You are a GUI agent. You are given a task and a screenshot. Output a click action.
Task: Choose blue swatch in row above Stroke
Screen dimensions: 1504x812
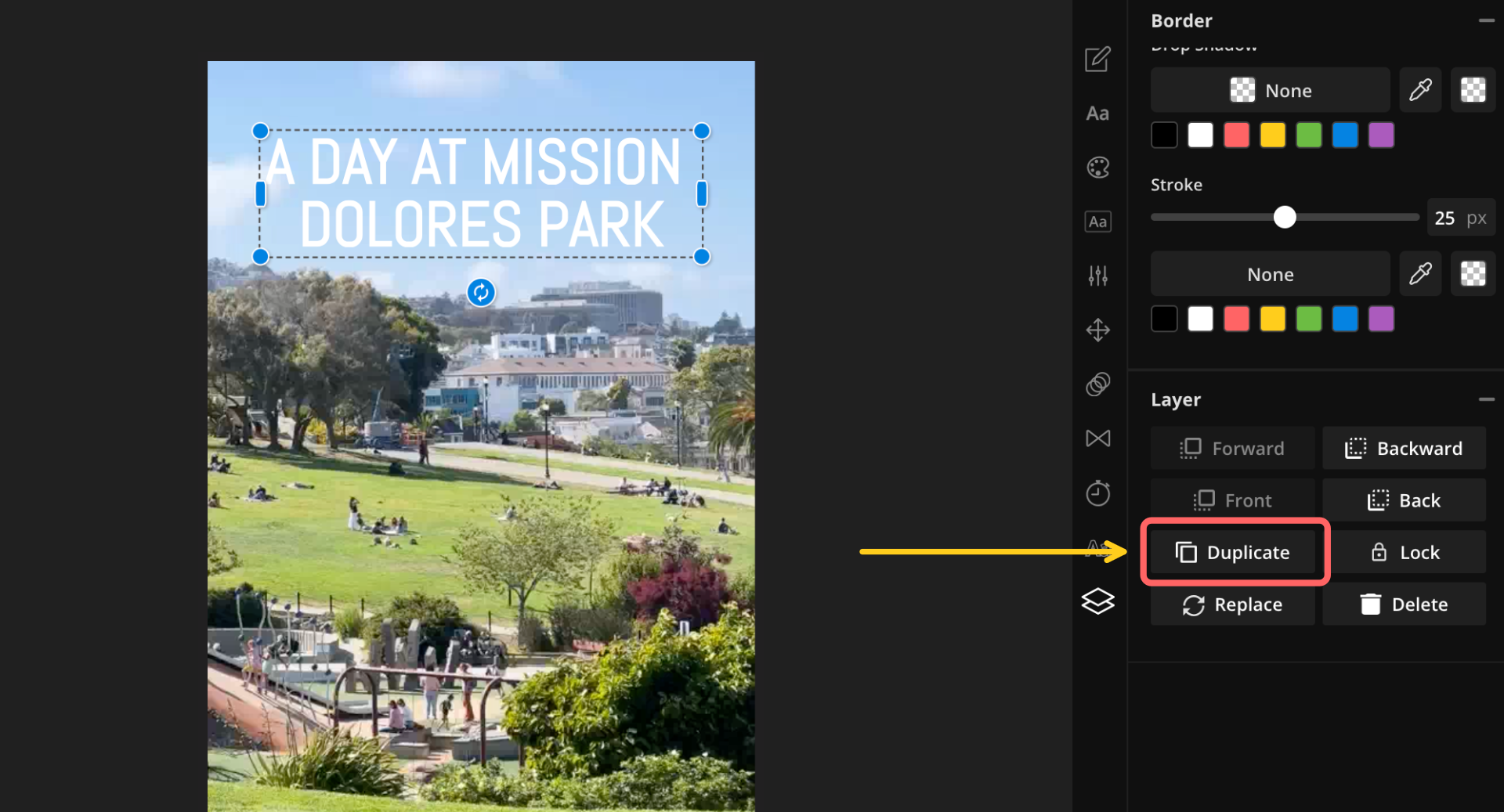coord(1345,135)
